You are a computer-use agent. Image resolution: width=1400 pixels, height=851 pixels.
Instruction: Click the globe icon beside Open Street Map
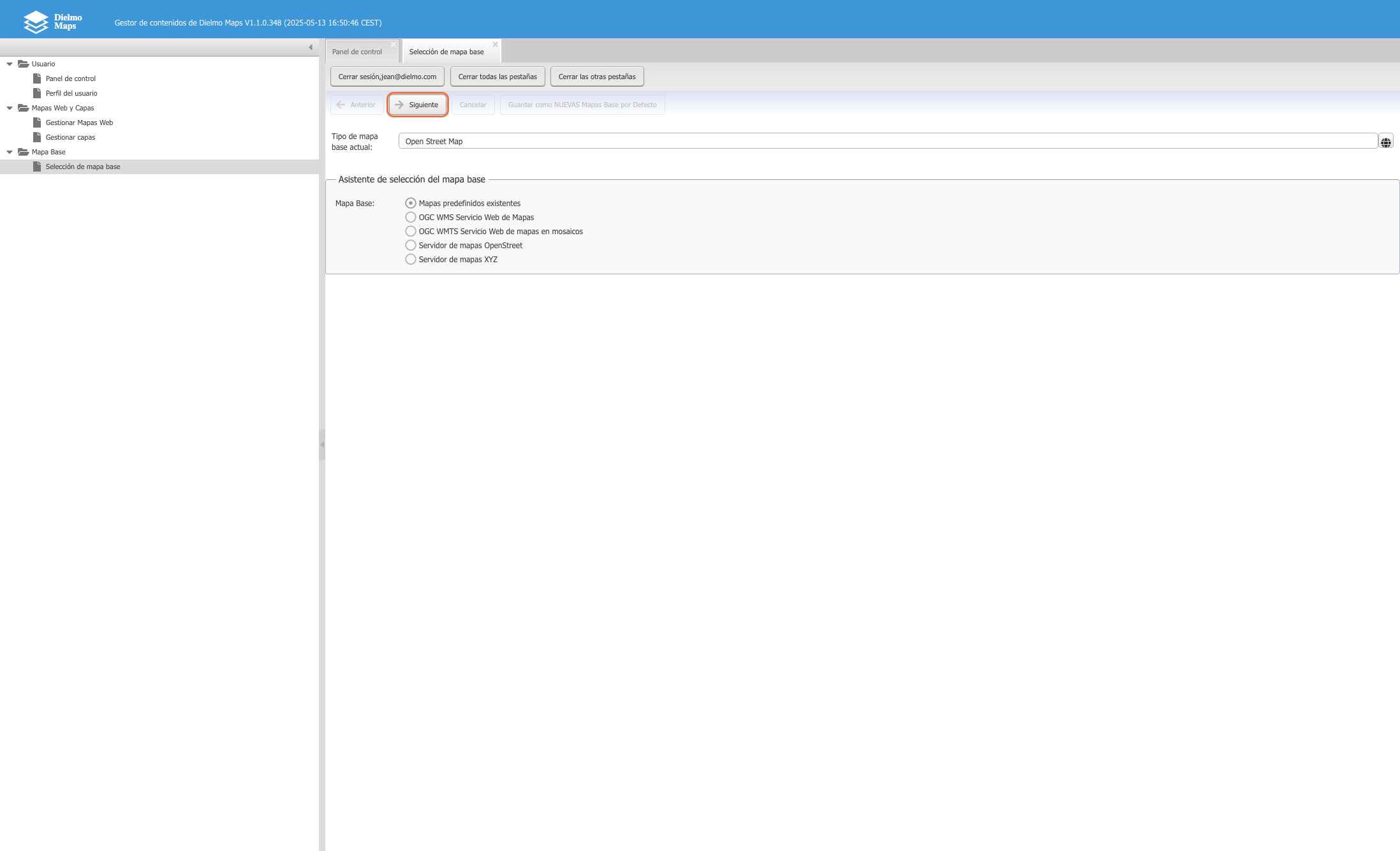[1385, 142]
